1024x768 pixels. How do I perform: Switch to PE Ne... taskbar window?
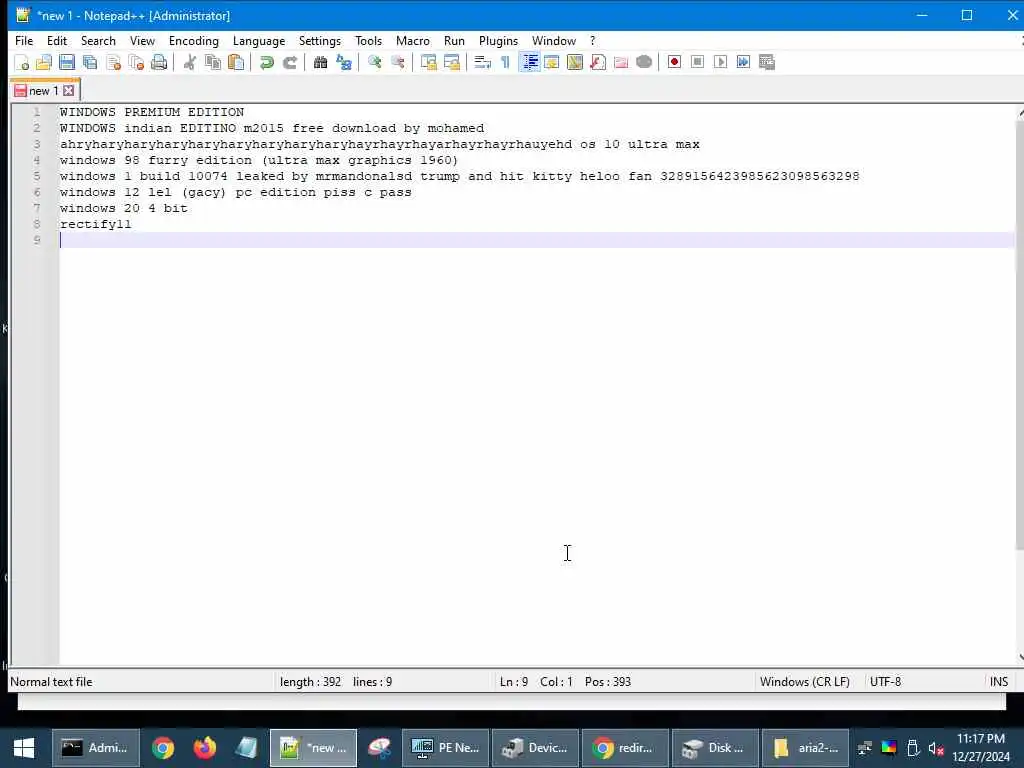445,748
